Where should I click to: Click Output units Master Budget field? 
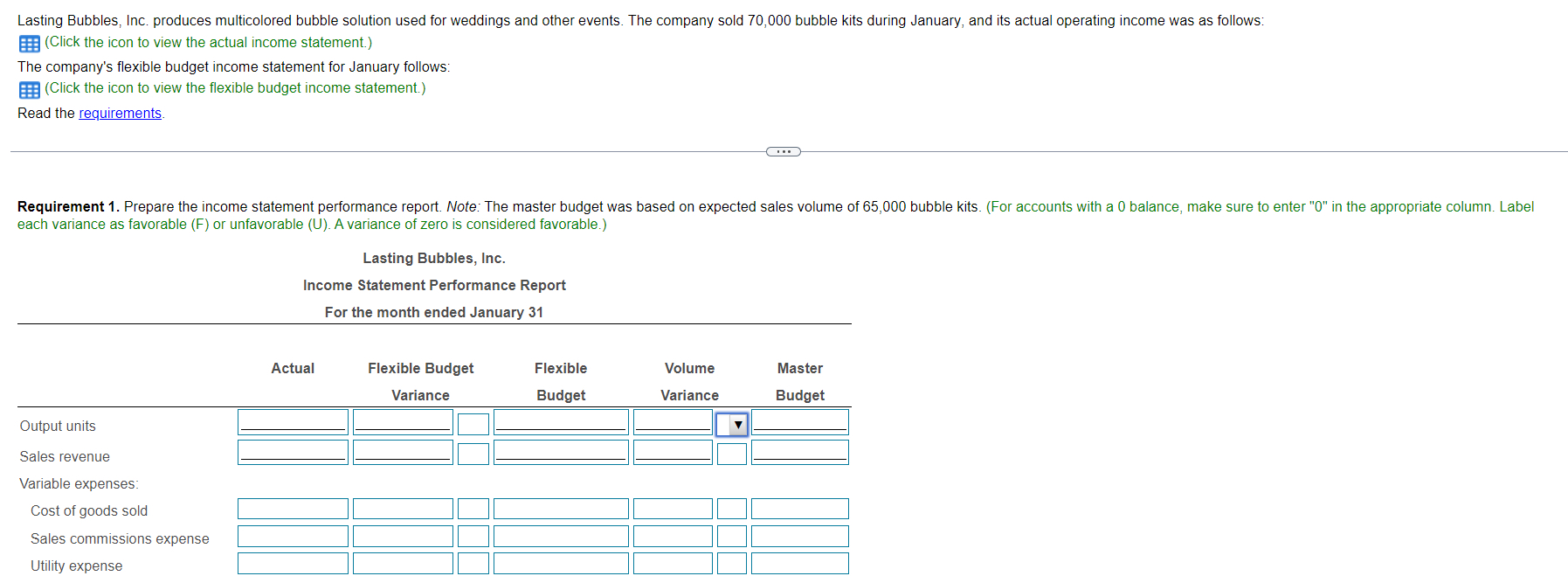coord(800,422)
